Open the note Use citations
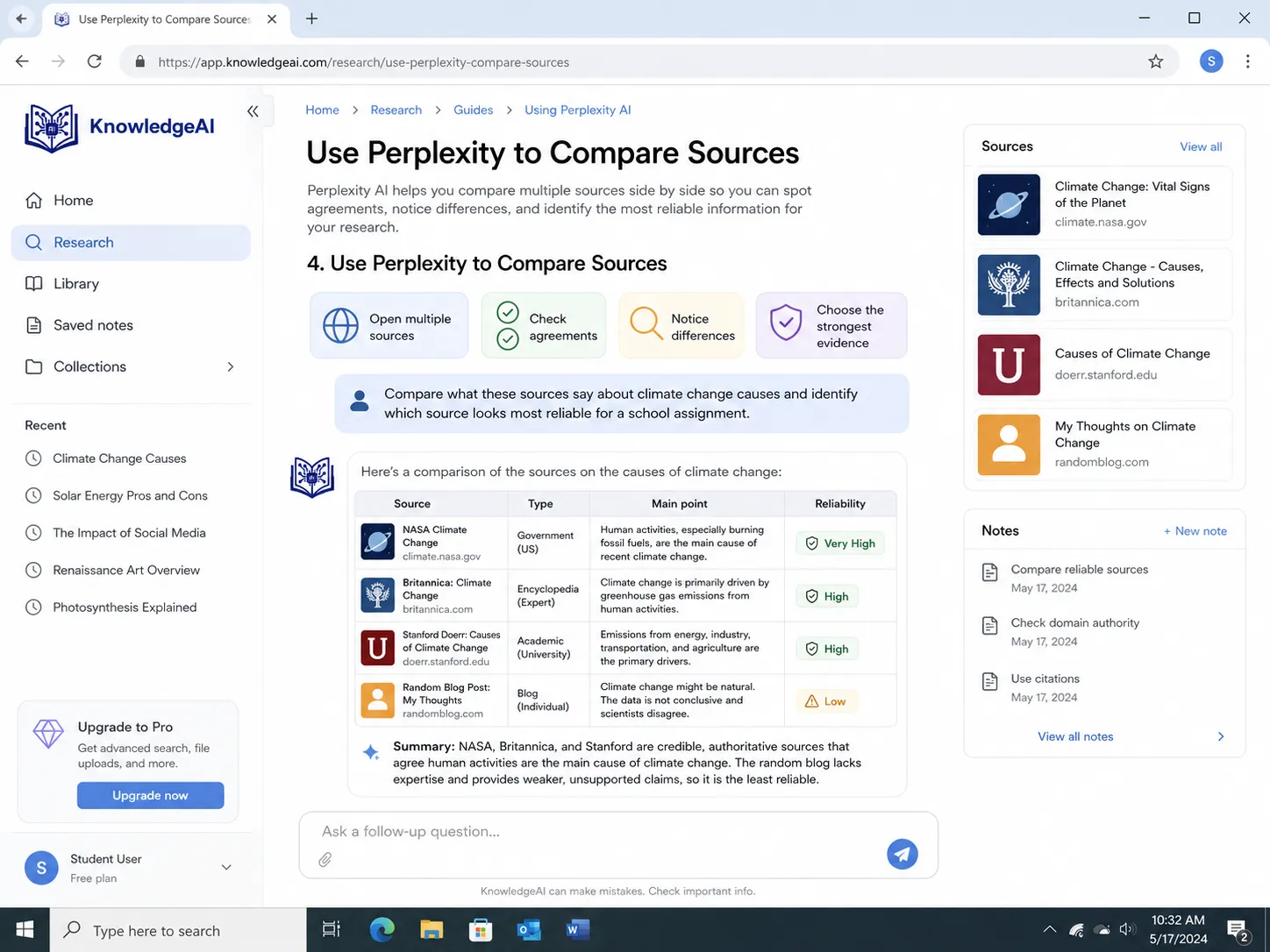 tap(1104, 687)
